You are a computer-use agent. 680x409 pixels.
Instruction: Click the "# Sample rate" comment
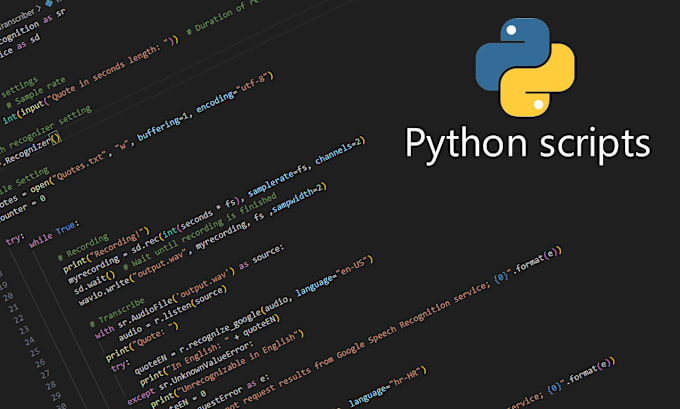(x=36, y=92)
